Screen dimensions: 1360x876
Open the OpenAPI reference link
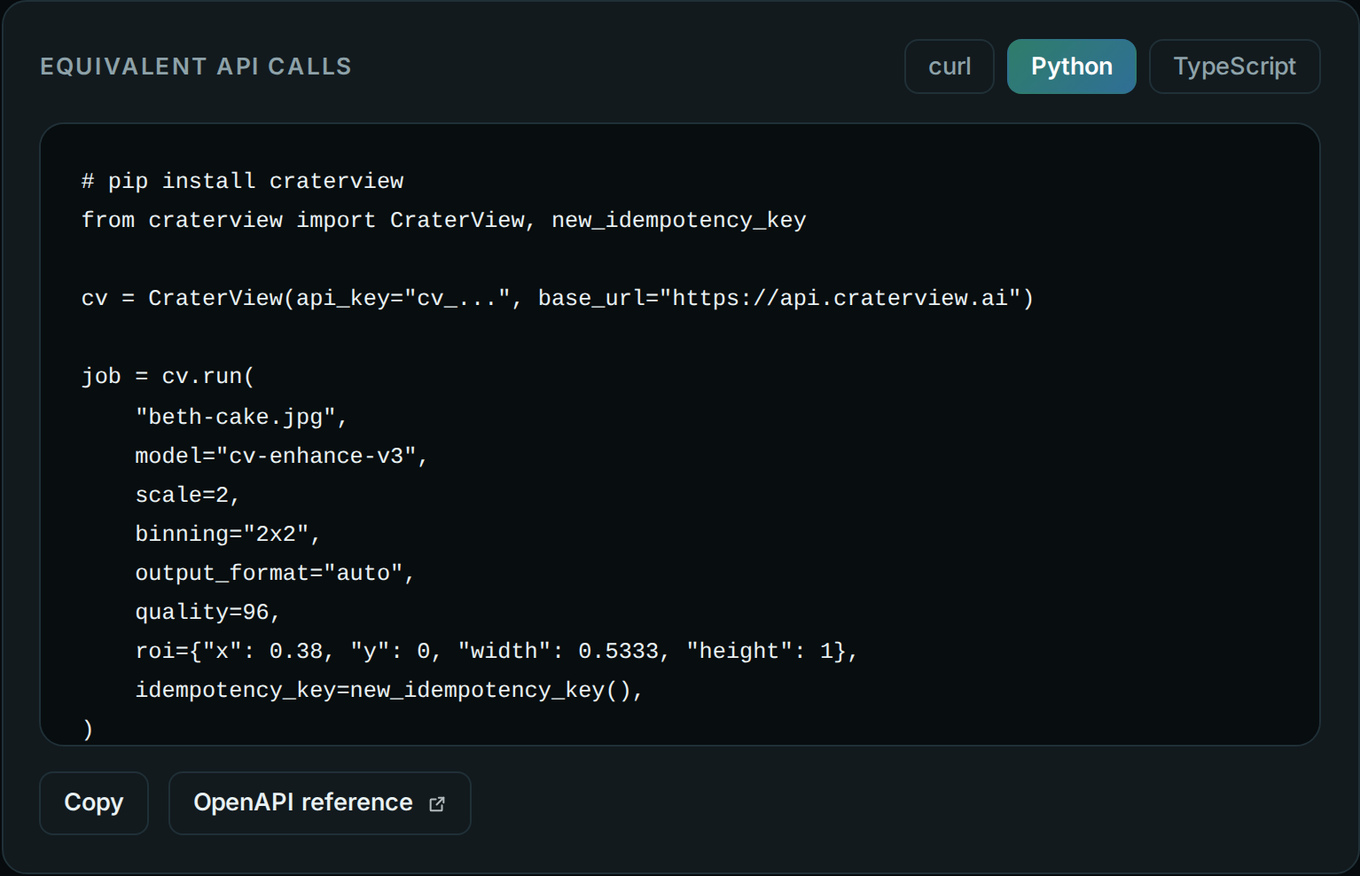[x=319, y=802]
